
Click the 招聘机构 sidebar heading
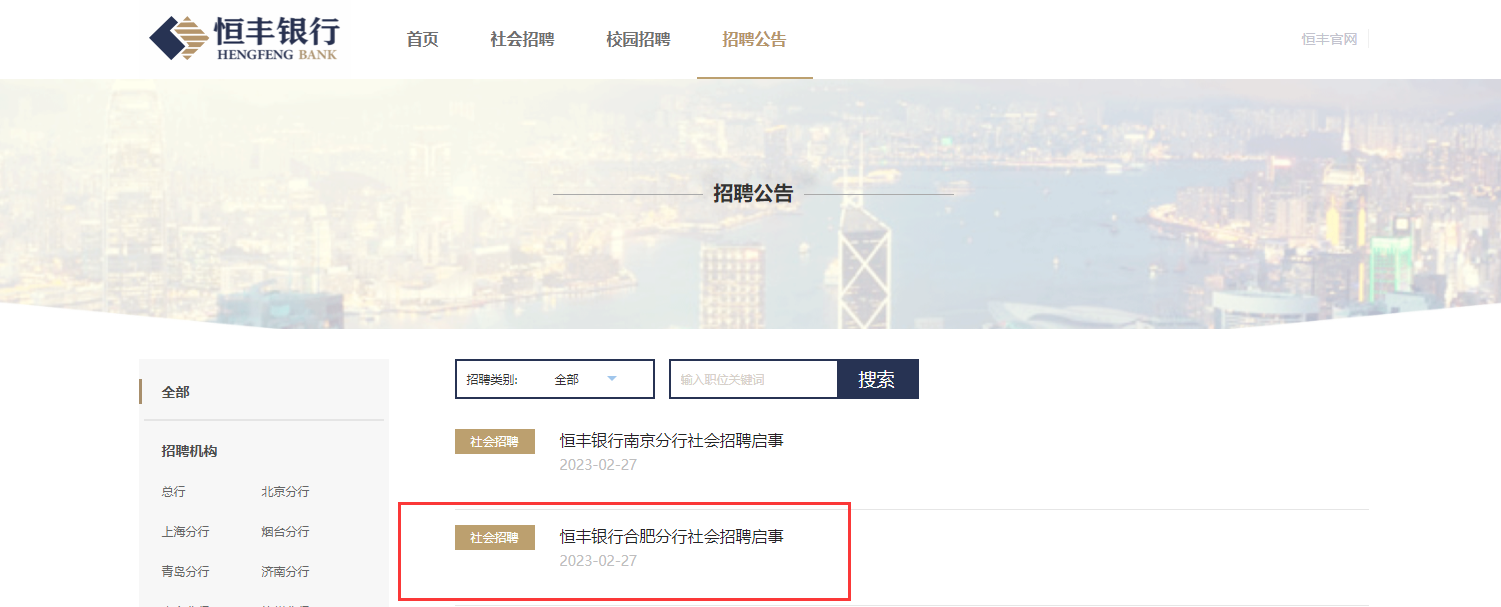coord(189,451)
